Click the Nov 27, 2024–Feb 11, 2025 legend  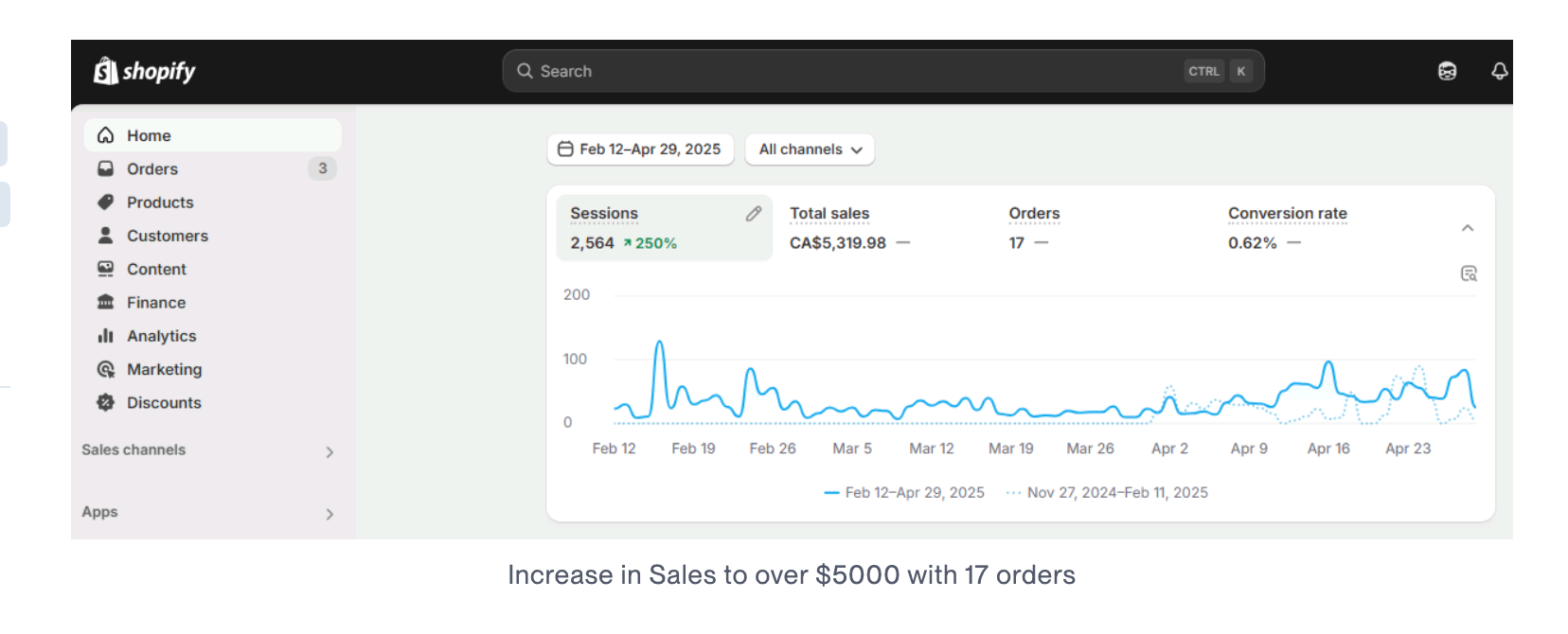pyautogui.click(x=1107, y=493)
